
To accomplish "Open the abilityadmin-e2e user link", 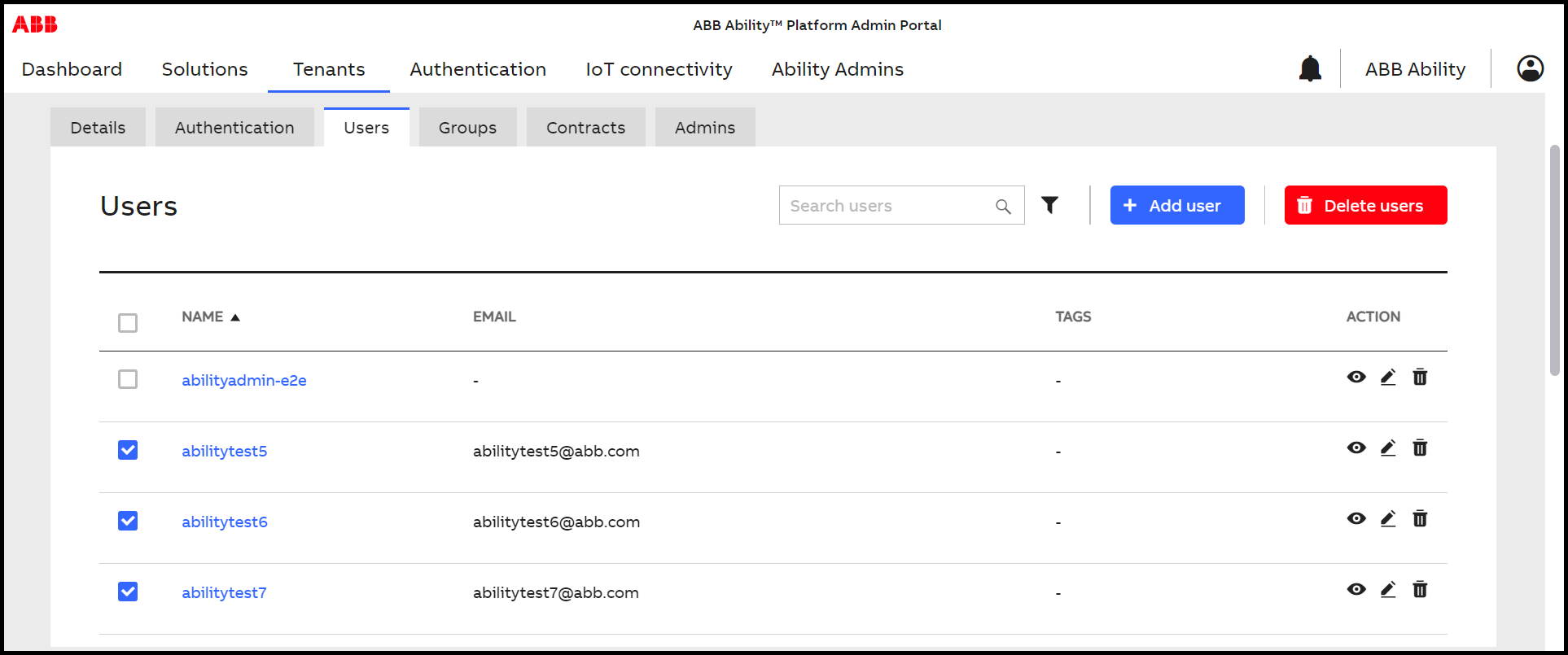I will point(244,380).
